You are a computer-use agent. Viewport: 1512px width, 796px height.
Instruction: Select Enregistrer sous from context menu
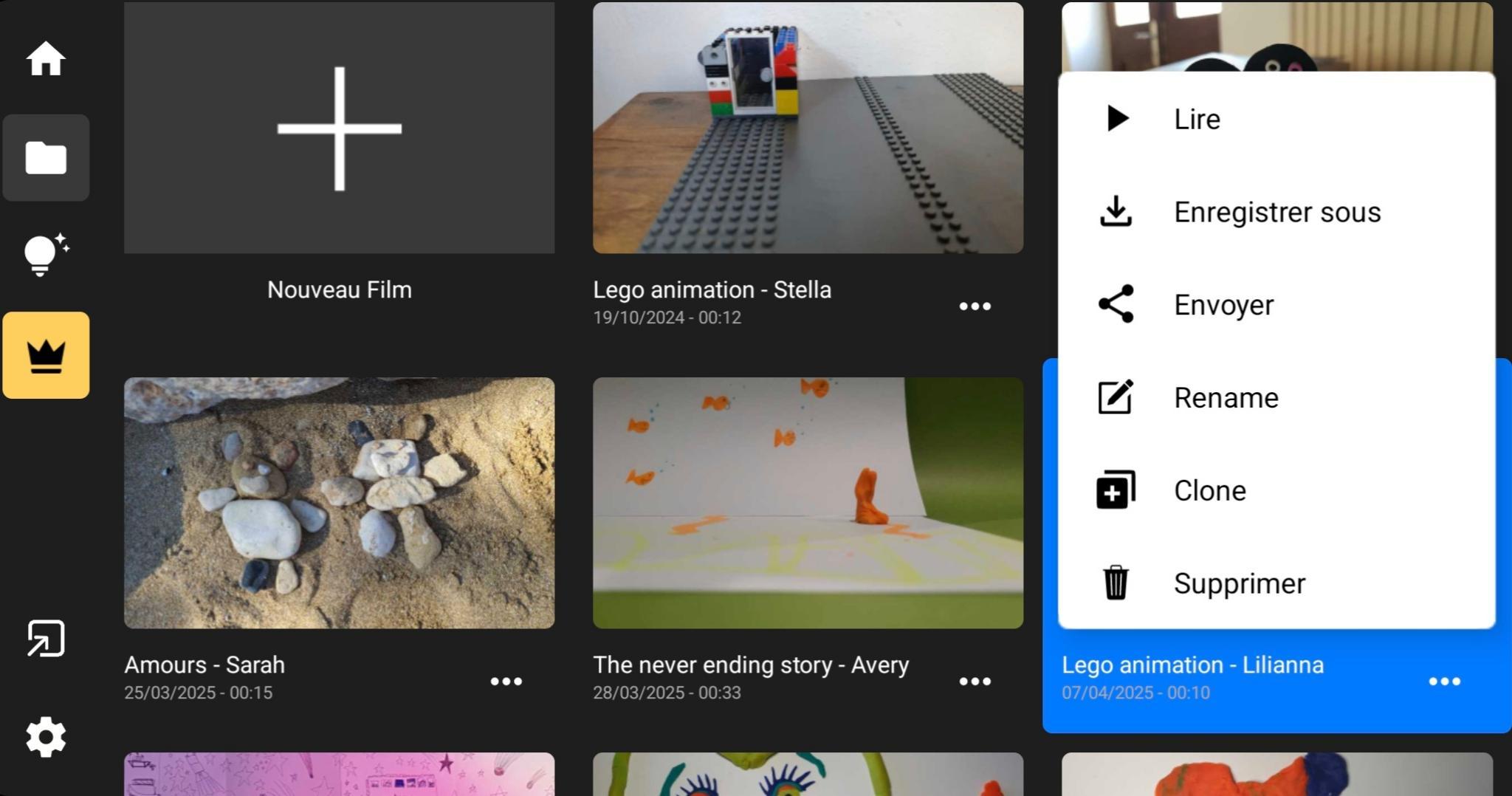[x=1277, y=212]
